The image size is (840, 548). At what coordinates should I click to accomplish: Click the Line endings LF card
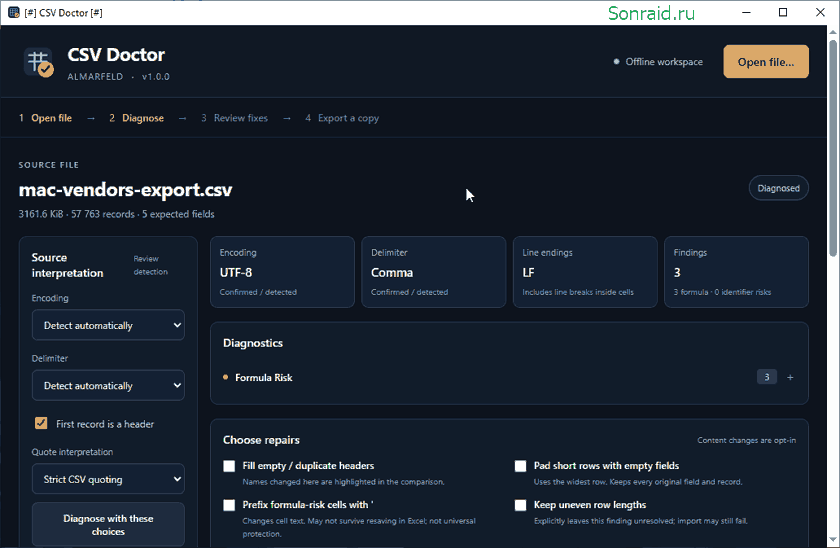[x=585, y=272]
